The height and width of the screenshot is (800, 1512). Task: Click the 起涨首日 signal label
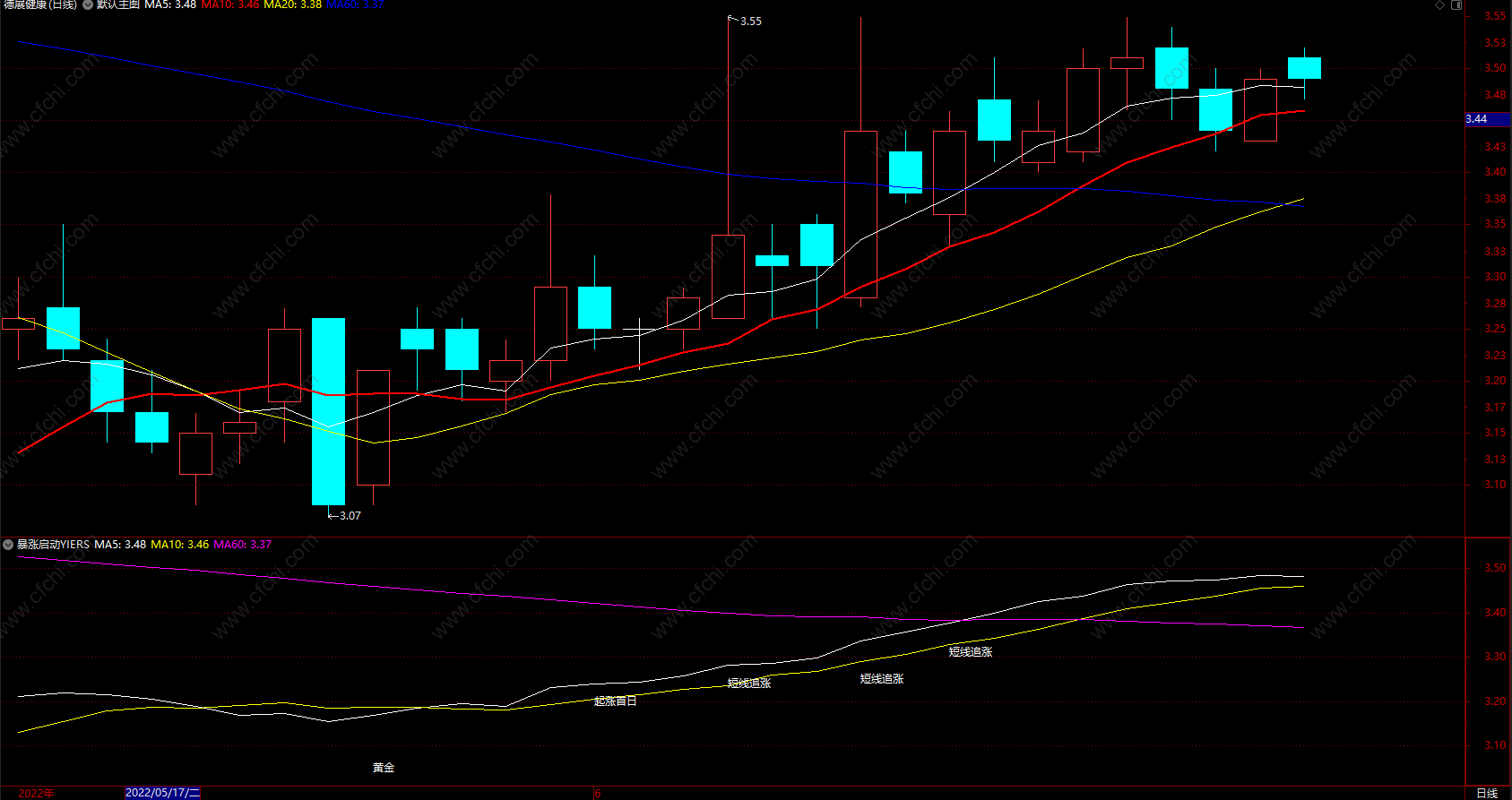(615, 701)
